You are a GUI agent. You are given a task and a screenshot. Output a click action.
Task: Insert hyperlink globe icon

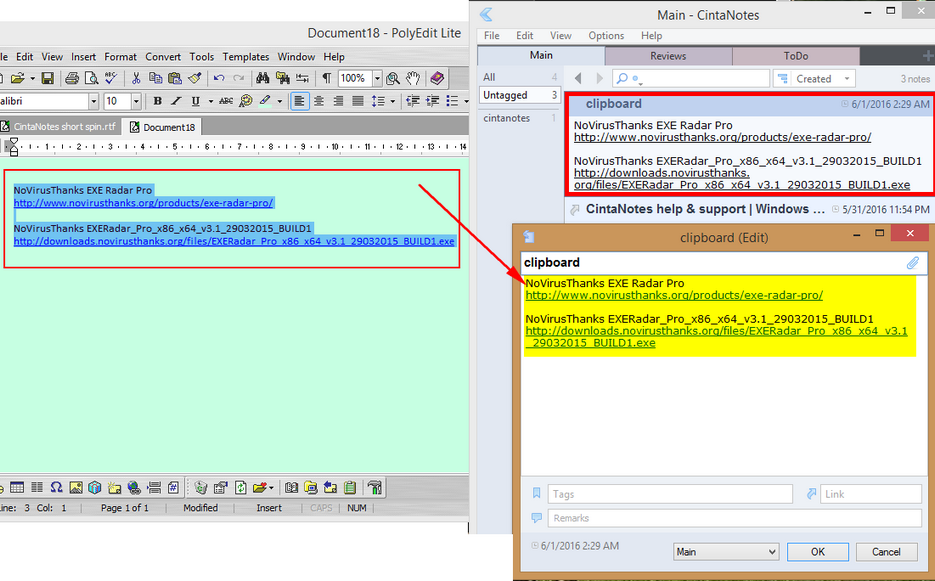134,487
